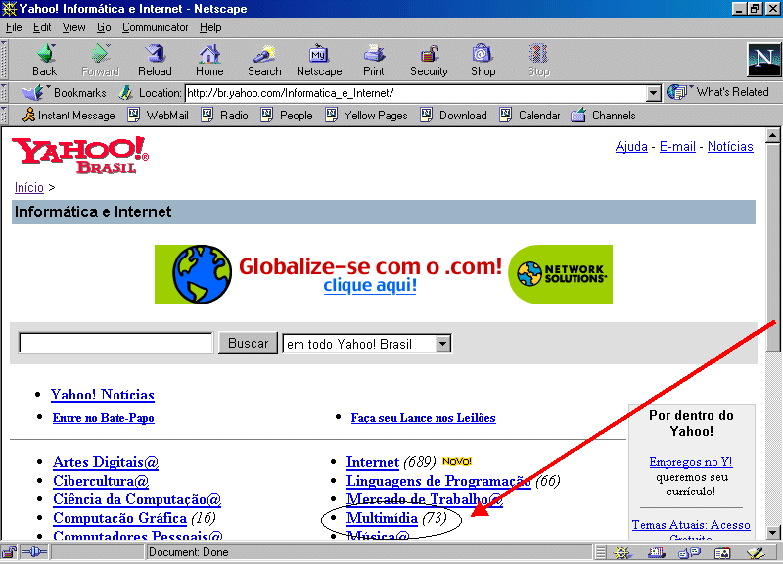Expand the Location URL history dropdown
783x564 pixels.
(654, 93)
